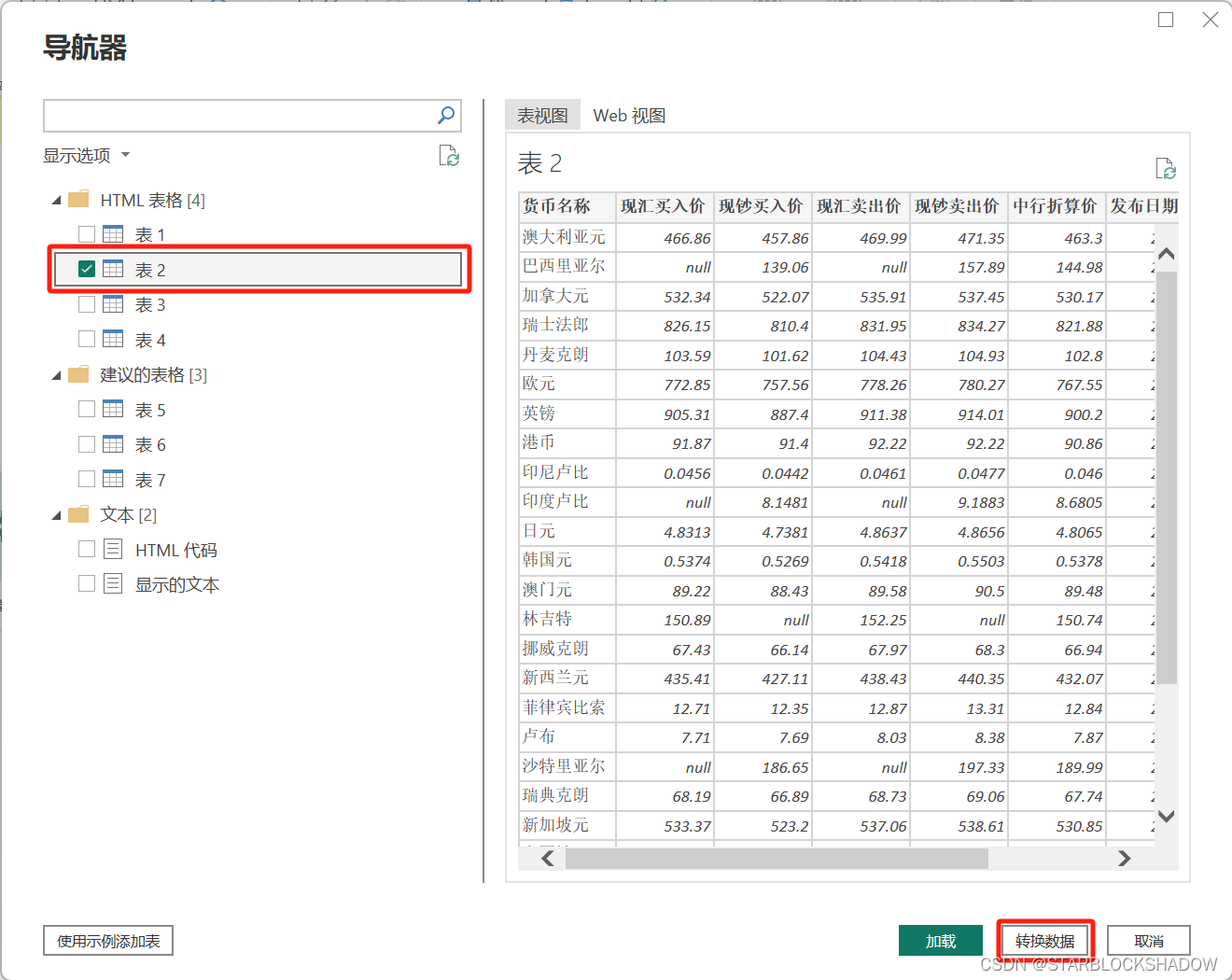1232x980 pixels.
Task: Collapse the 文本 [2] group
Action: [x=57, y=515]
